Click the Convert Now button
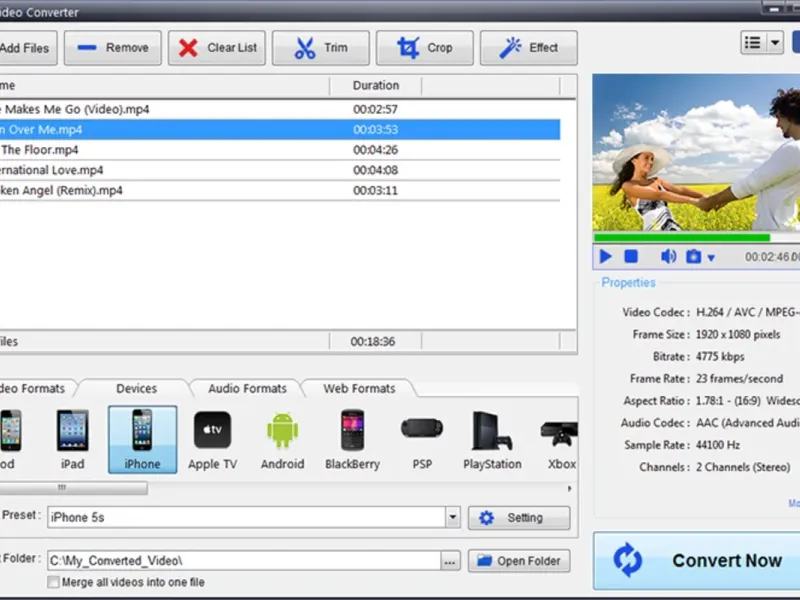Screen dimensions: 800x600 (698, 560)
